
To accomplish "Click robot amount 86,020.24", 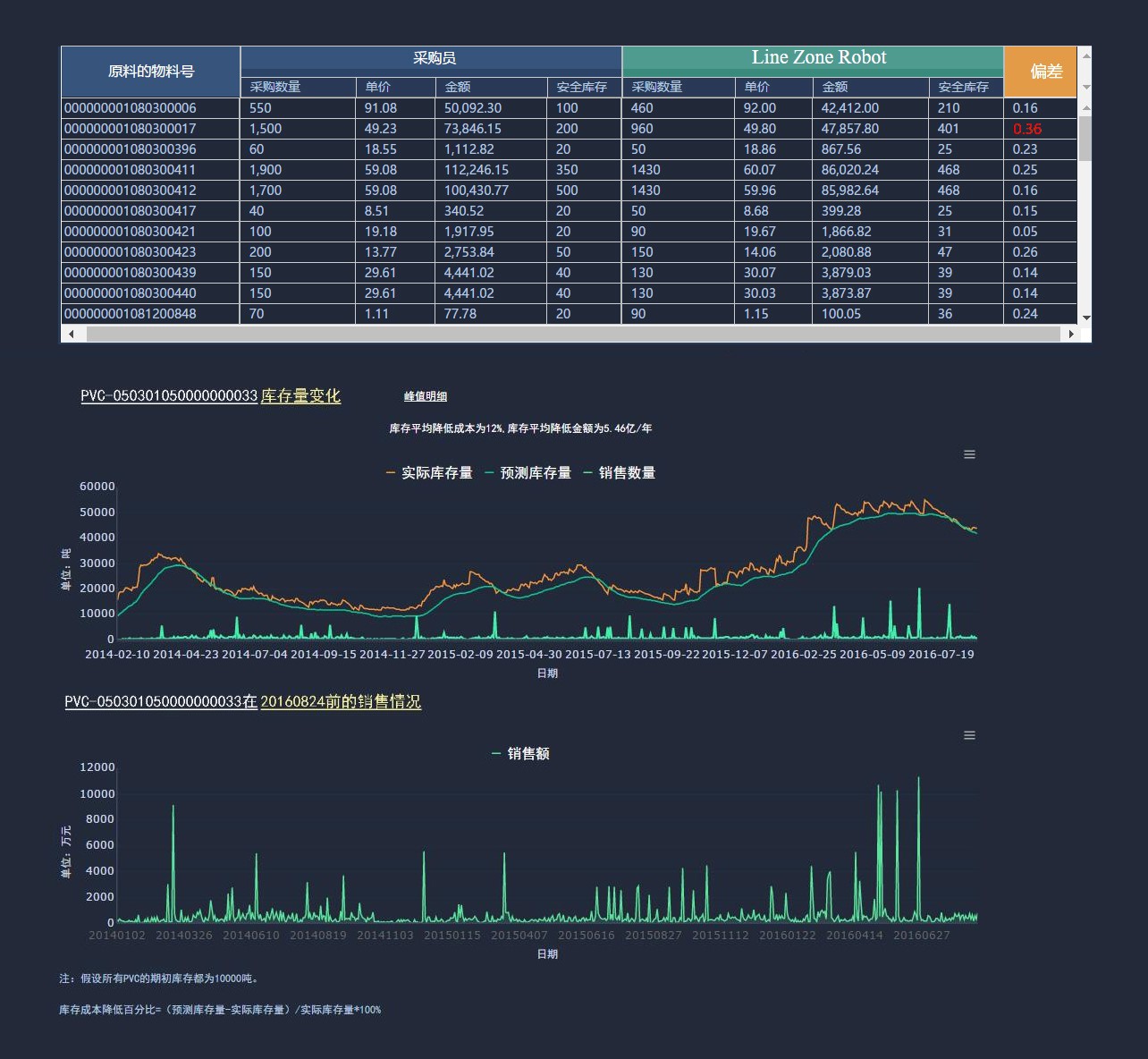I will (850, 170).
